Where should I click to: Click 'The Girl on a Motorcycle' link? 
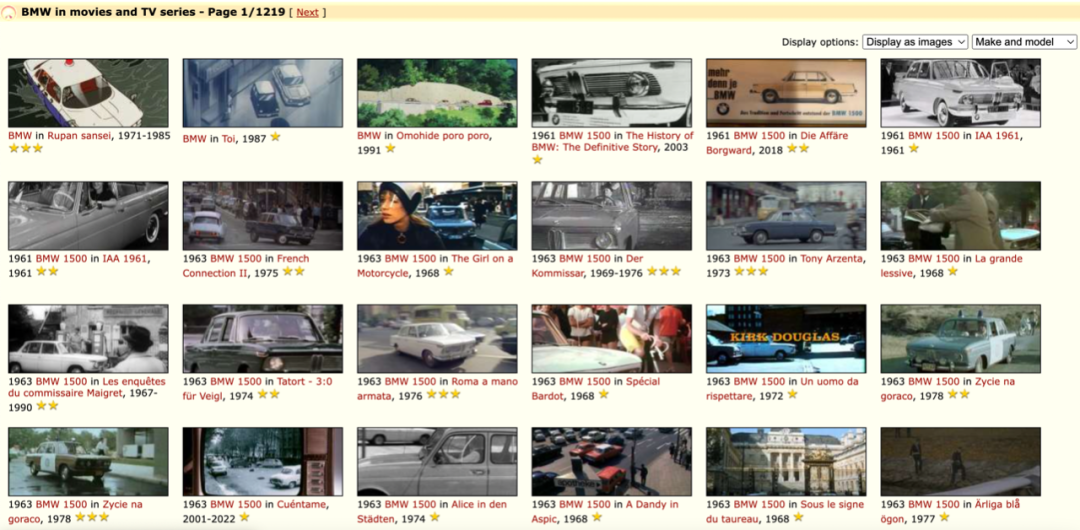point(435,265)
